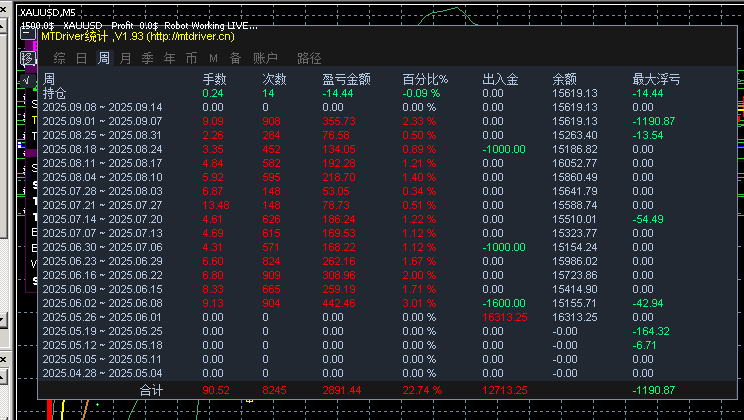Open the 季 quarterly tab
Screen dimensions: 744x420
[x=148, y=58]
